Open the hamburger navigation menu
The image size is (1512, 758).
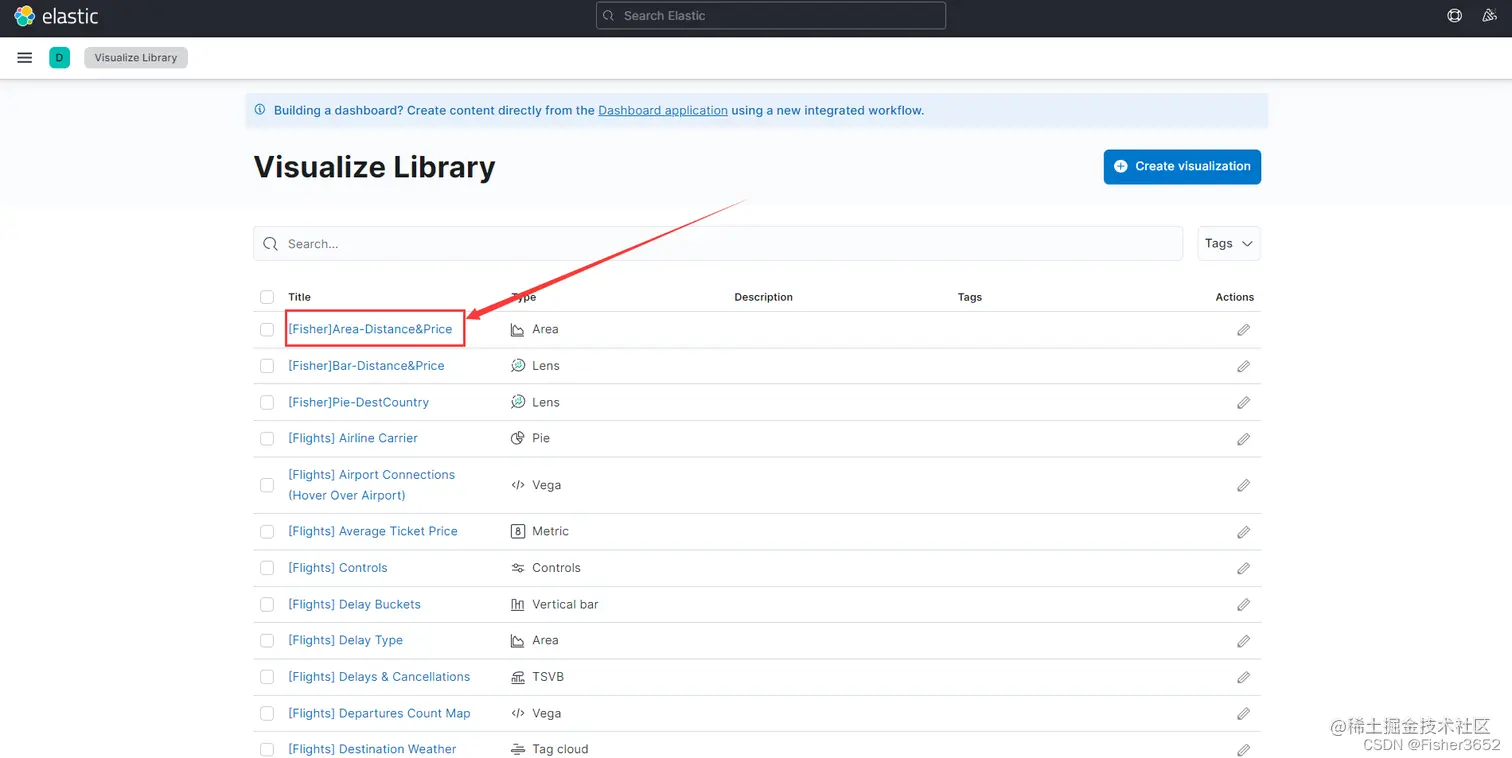pos(25,58)
